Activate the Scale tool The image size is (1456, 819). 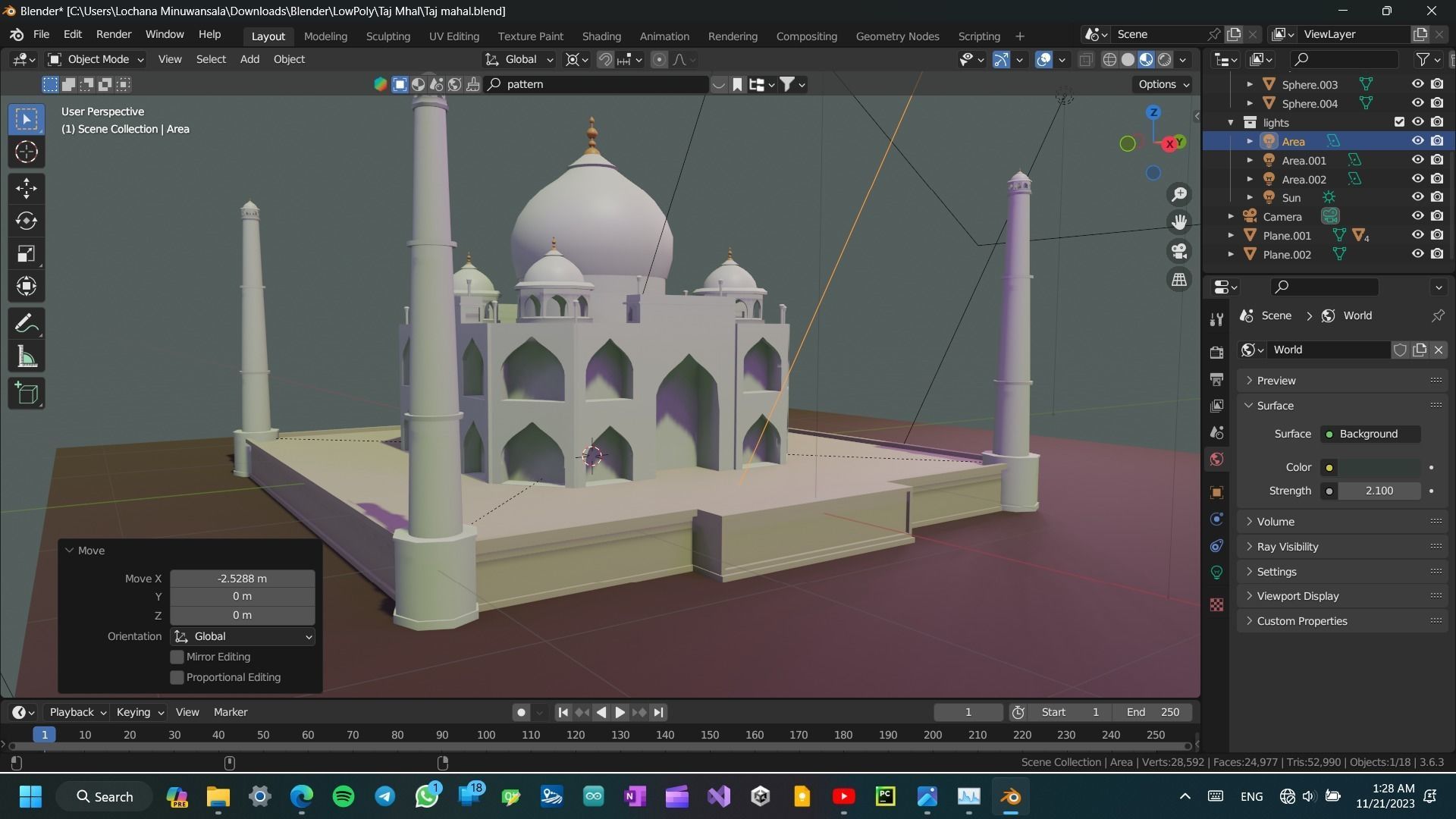tap(27, 253)
